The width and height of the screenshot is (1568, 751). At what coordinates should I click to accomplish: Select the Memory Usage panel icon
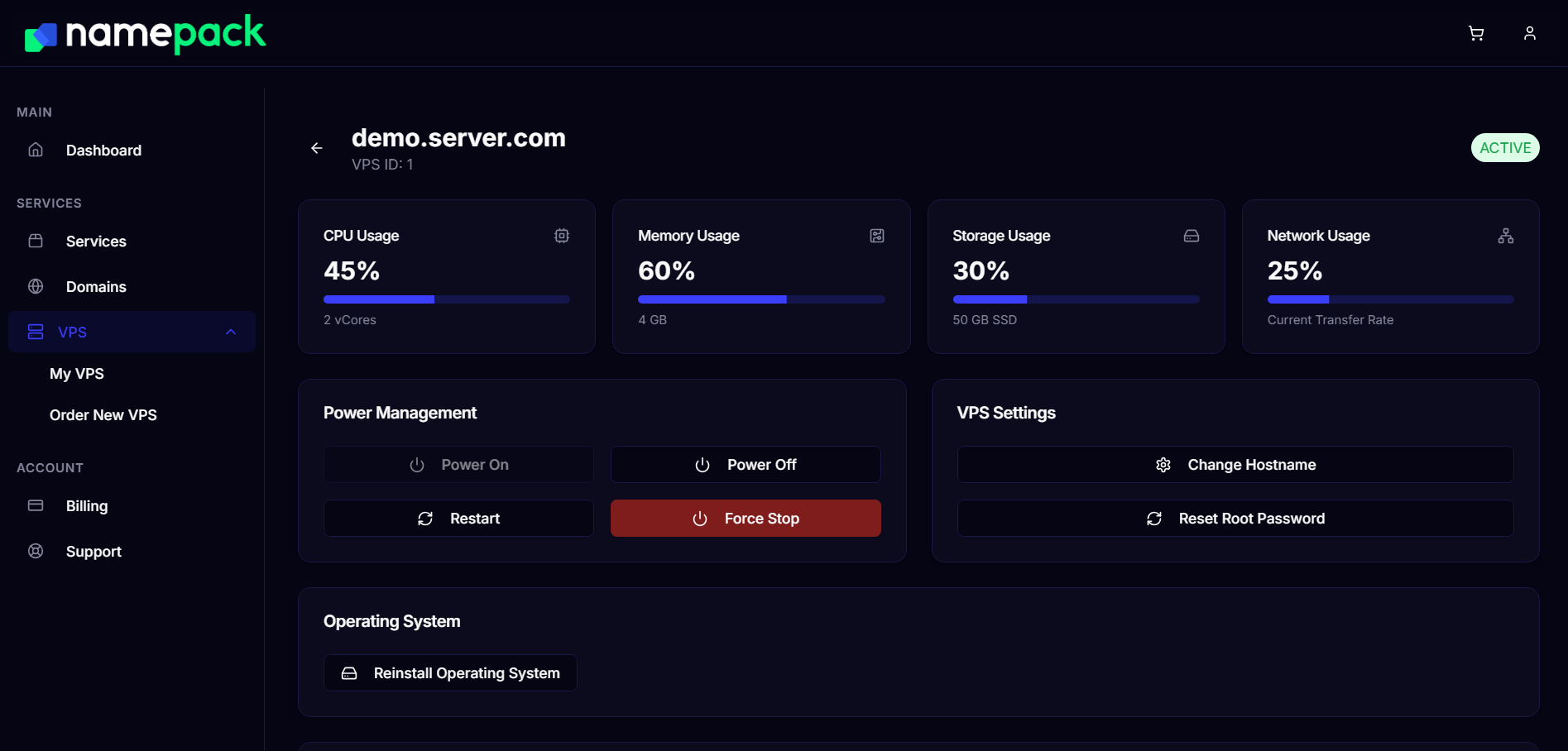876,235
